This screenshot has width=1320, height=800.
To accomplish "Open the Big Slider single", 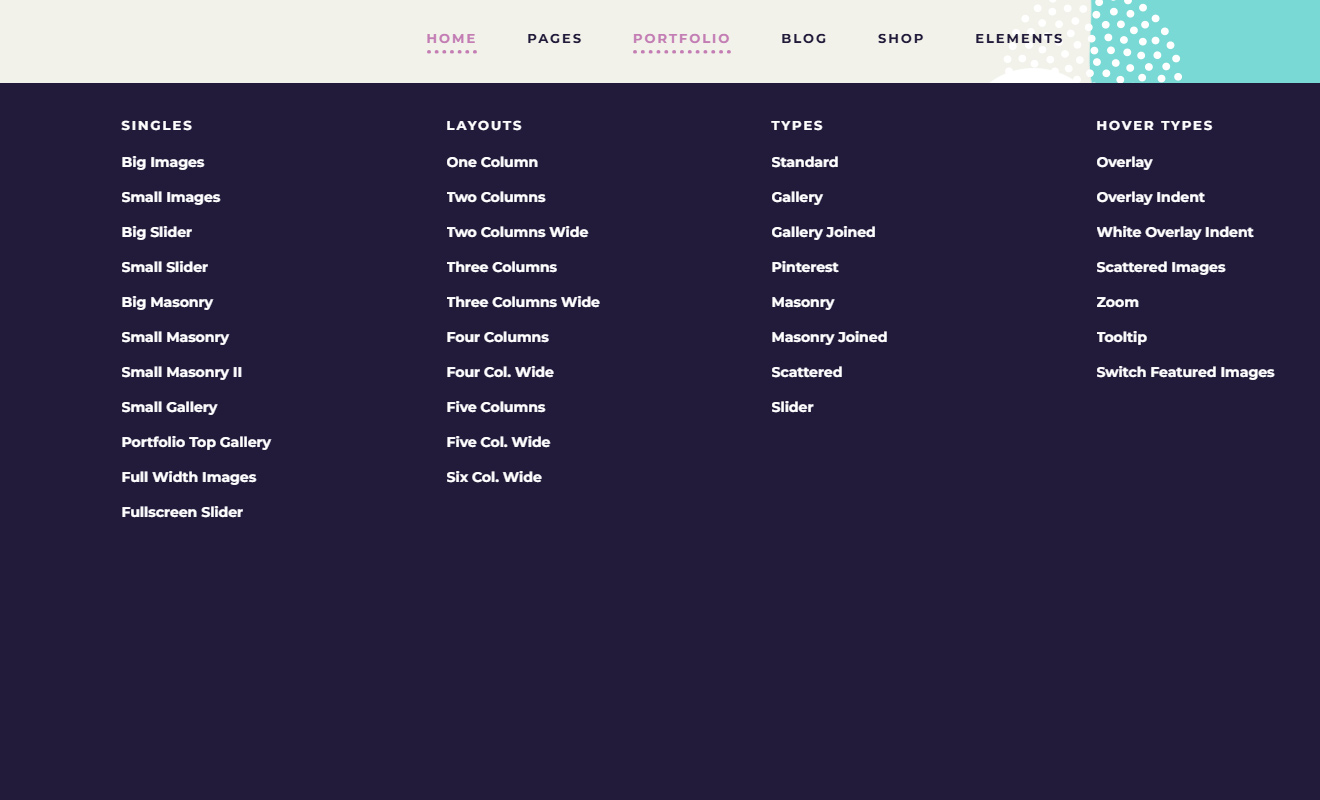I will (157, 232).
